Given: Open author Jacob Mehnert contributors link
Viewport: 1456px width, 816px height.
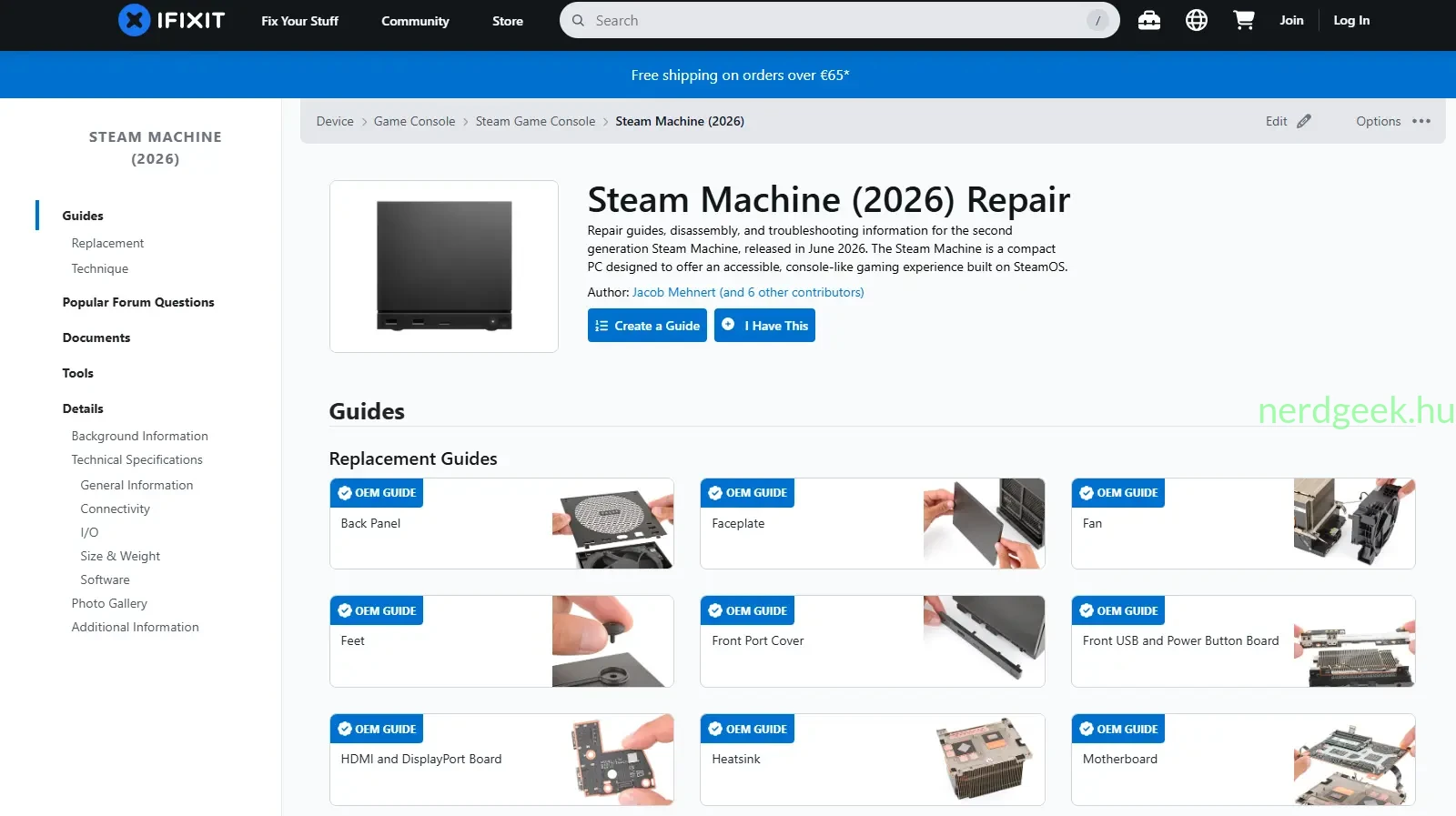Looking at the screenshot, I should [748, 292].
